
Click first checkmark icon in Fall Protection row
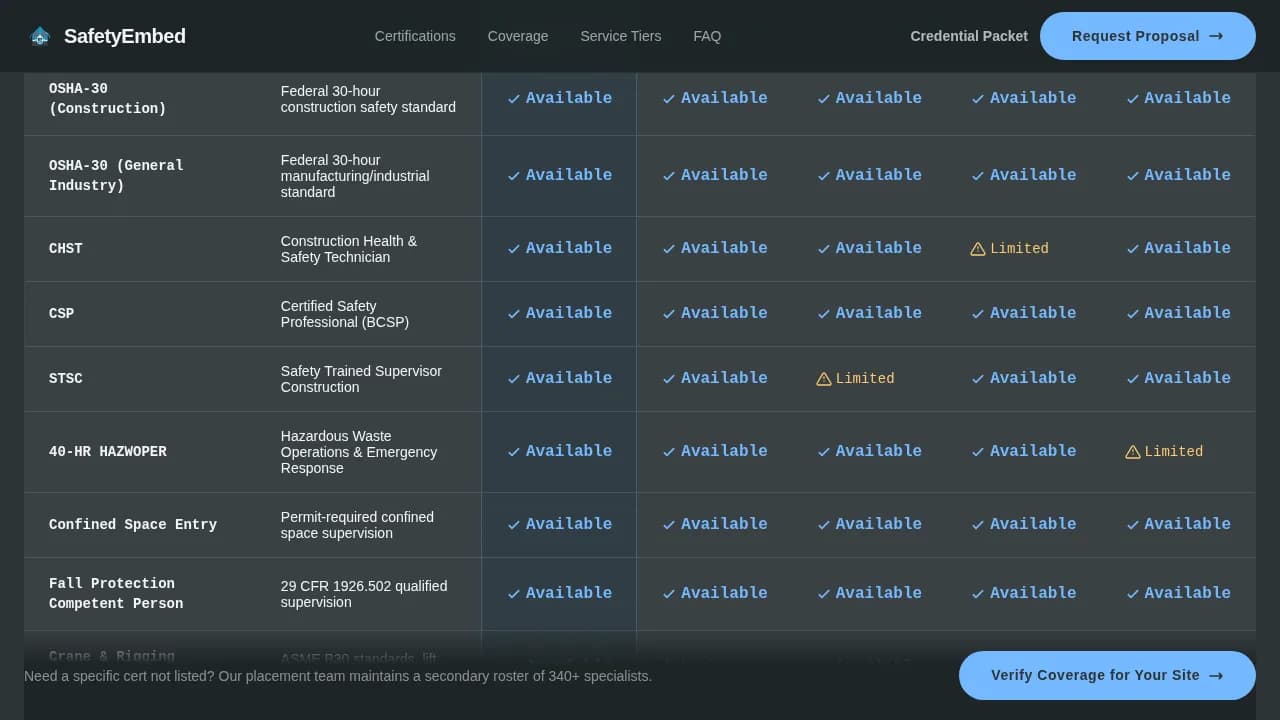pos(514,593)
